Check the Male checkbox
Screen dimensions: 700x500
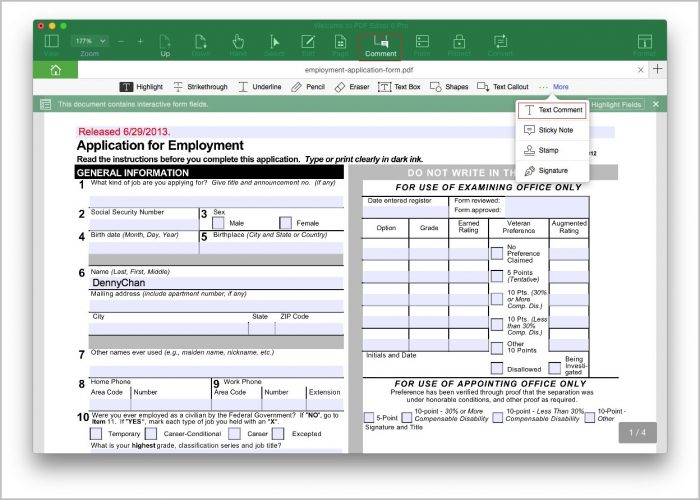tap(218, 222)
